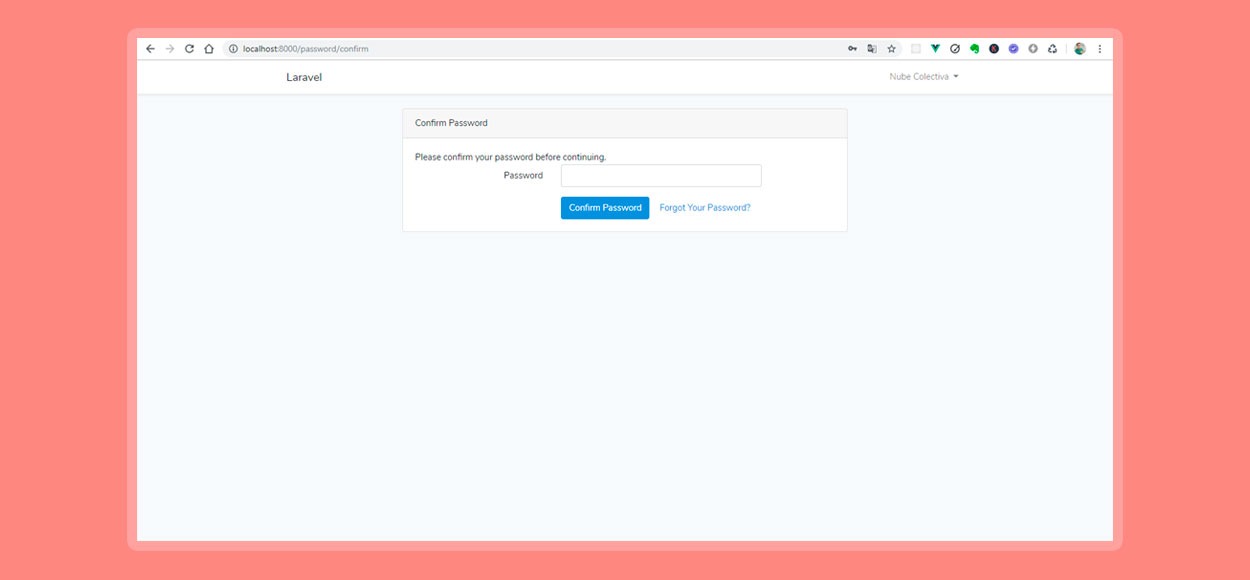
Task: Click the text "Please confirm your password before continuing."
Action: coord(510,157)
